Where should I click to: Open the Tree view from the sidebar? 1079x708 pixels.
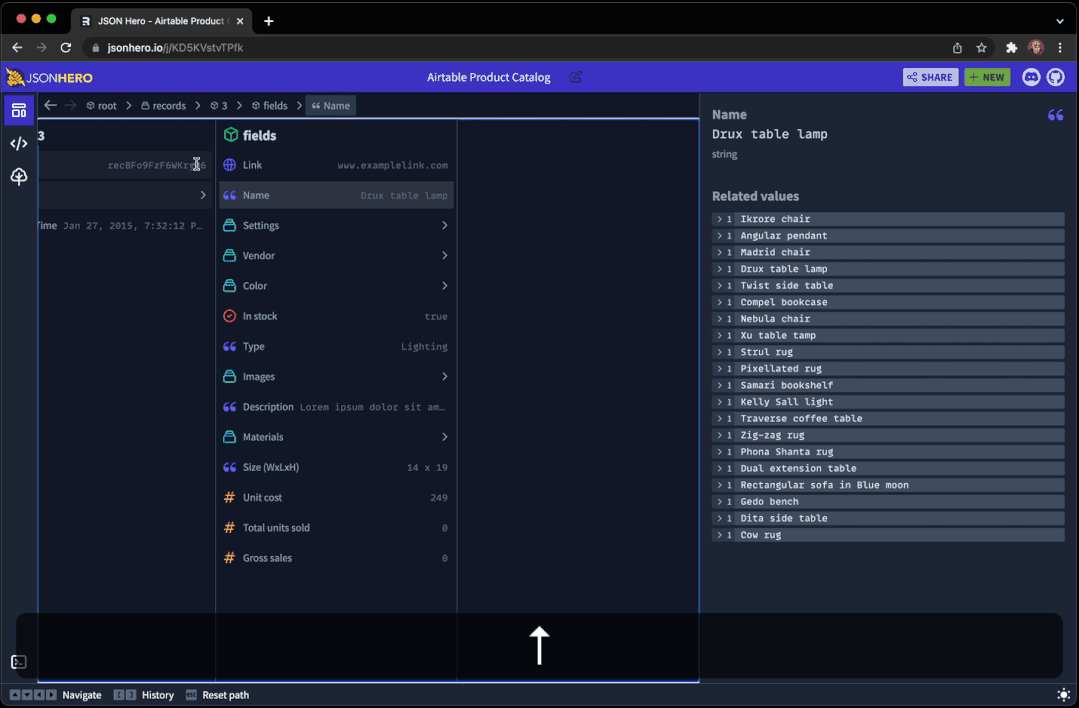(18, 176)
